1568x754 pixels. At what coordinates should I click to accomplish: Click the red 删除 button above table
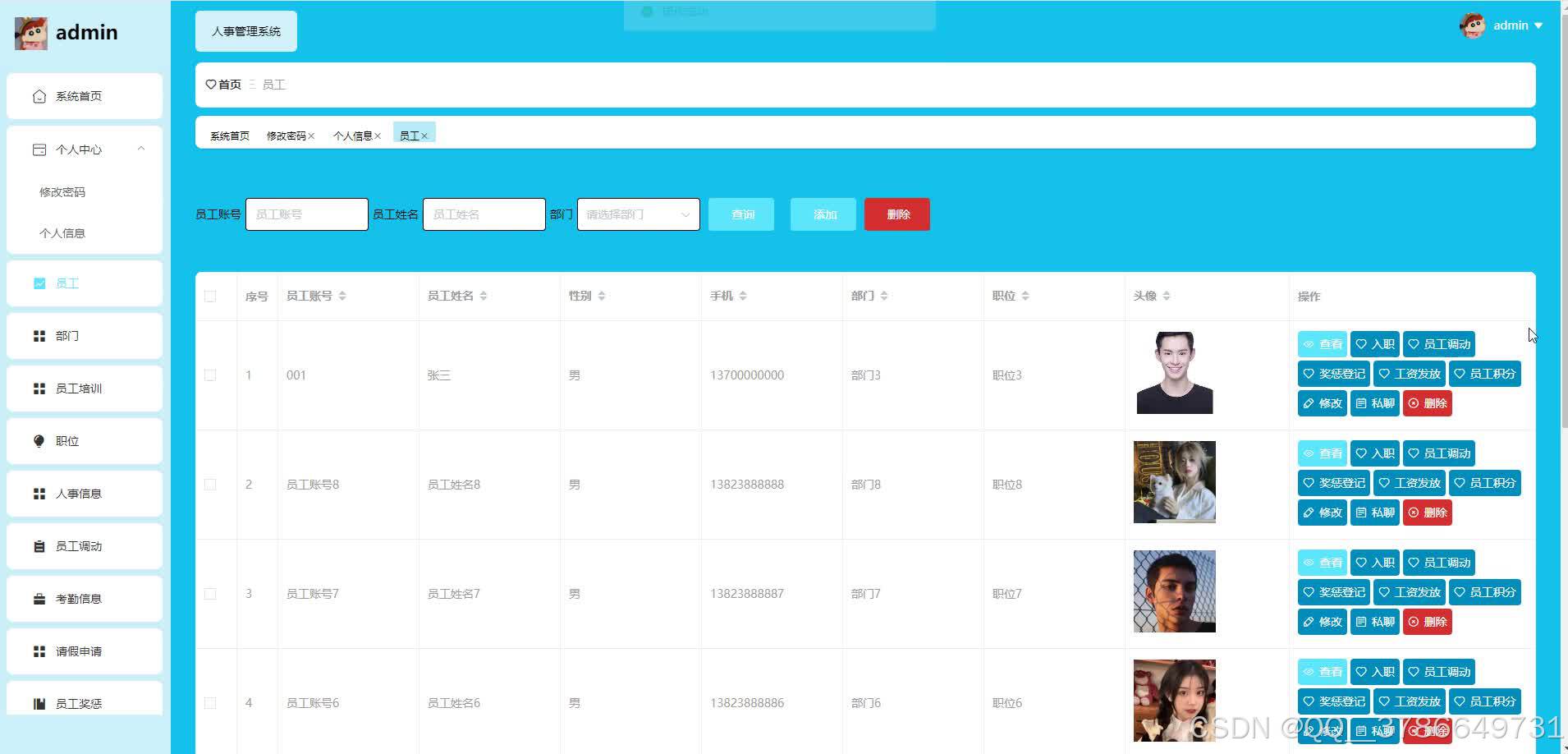coord(897,214)
